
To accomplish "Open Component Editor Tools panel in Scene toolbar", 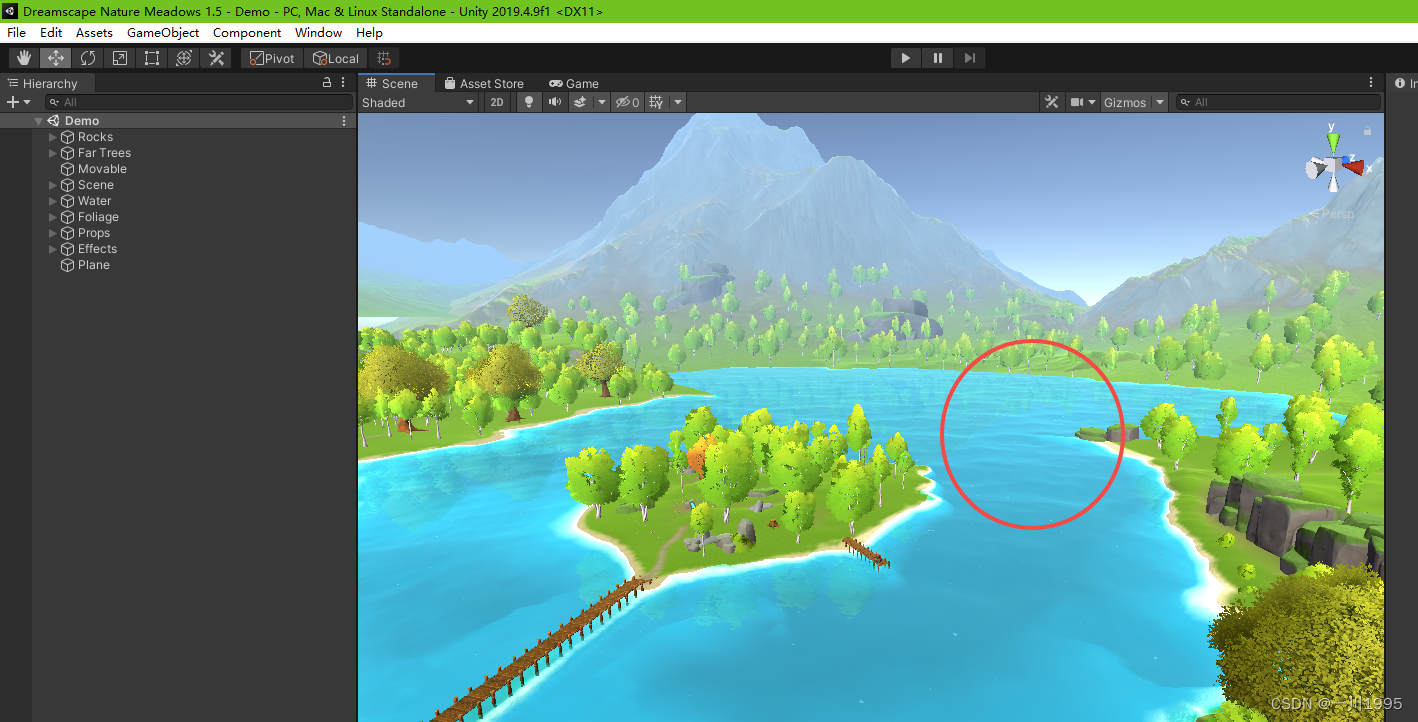I will point(1051,102).
